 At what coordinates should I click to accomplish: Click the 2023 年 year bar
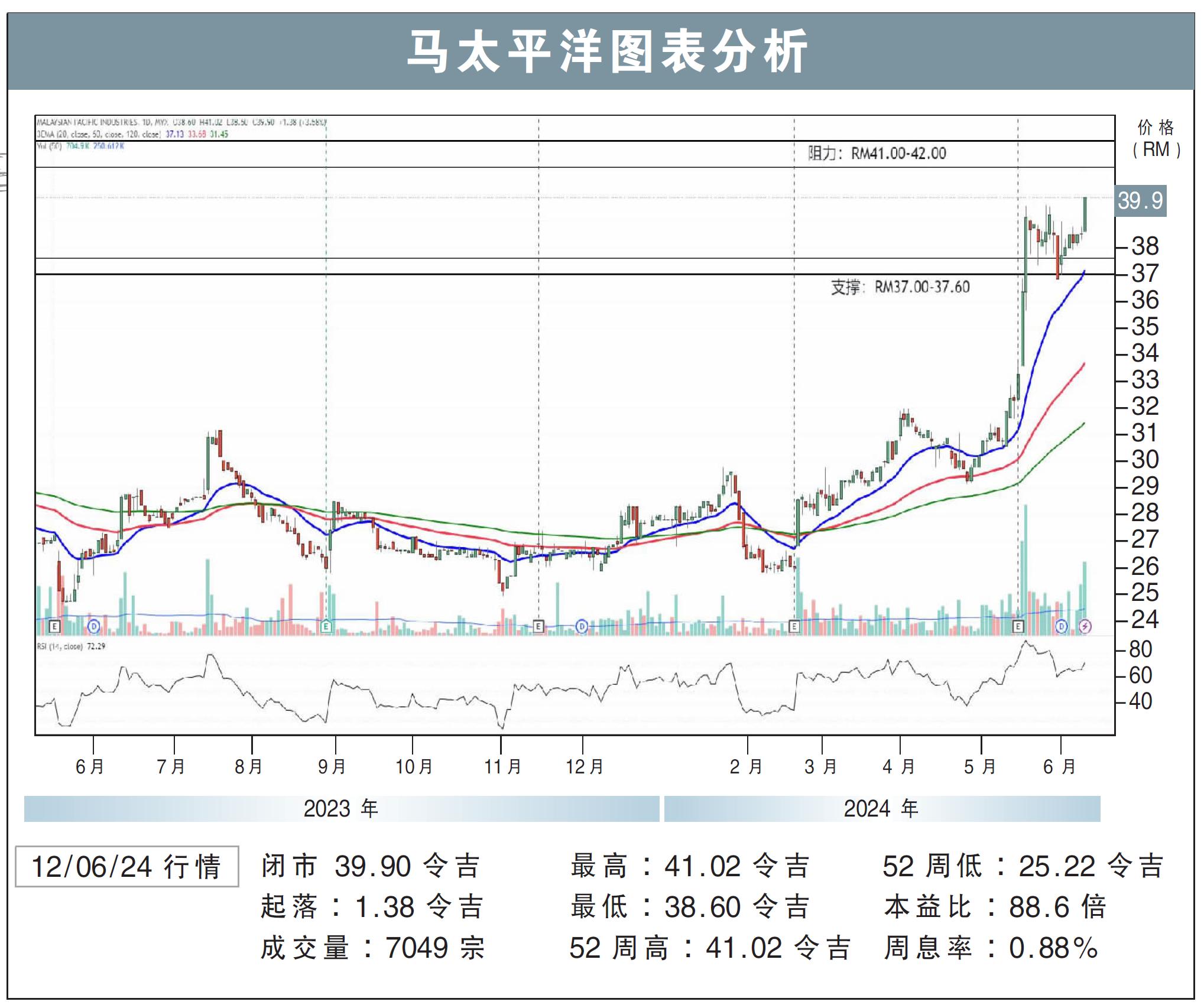click(341, 808)
